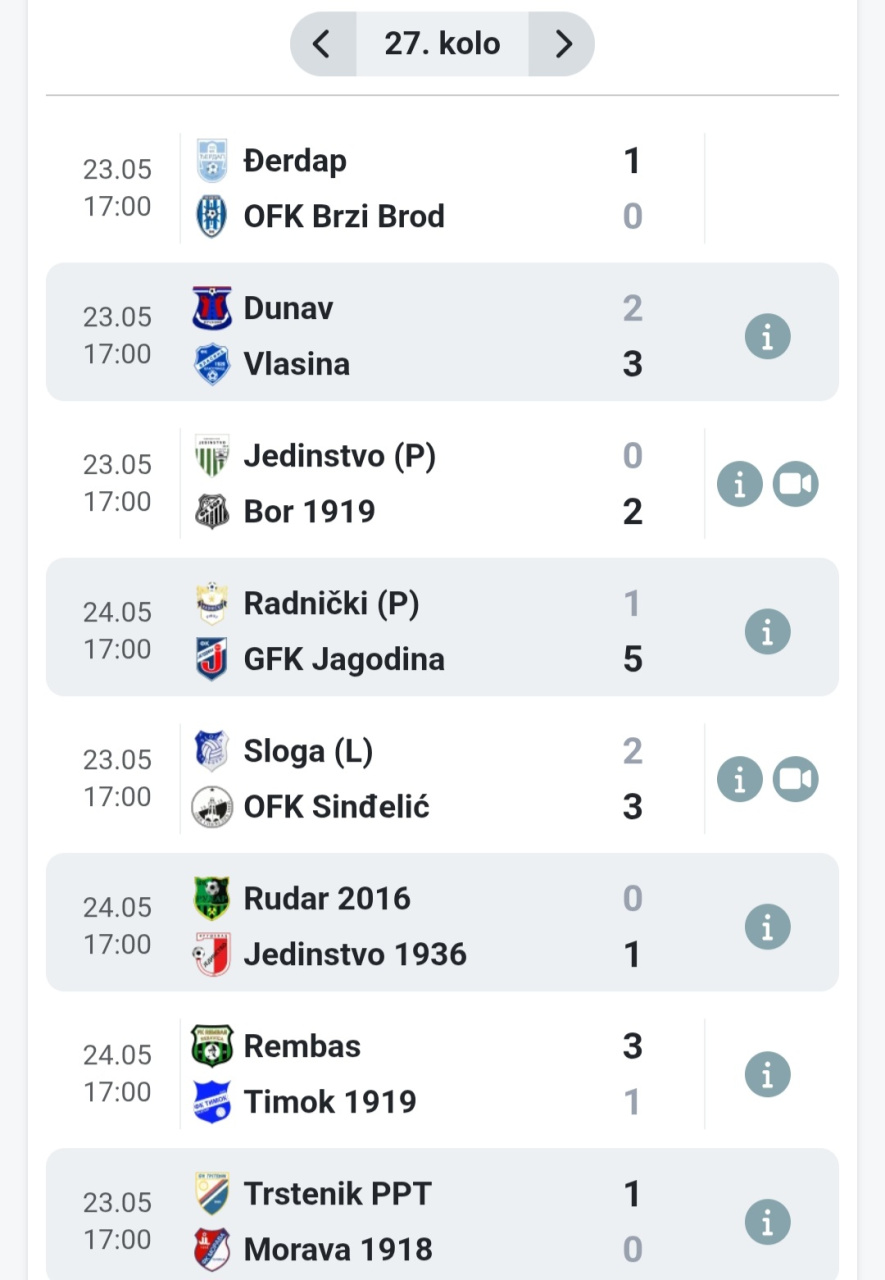Open the Jedinstvo 1936 team link
The width and height of the screenshot is (885, 1280).
355,954
